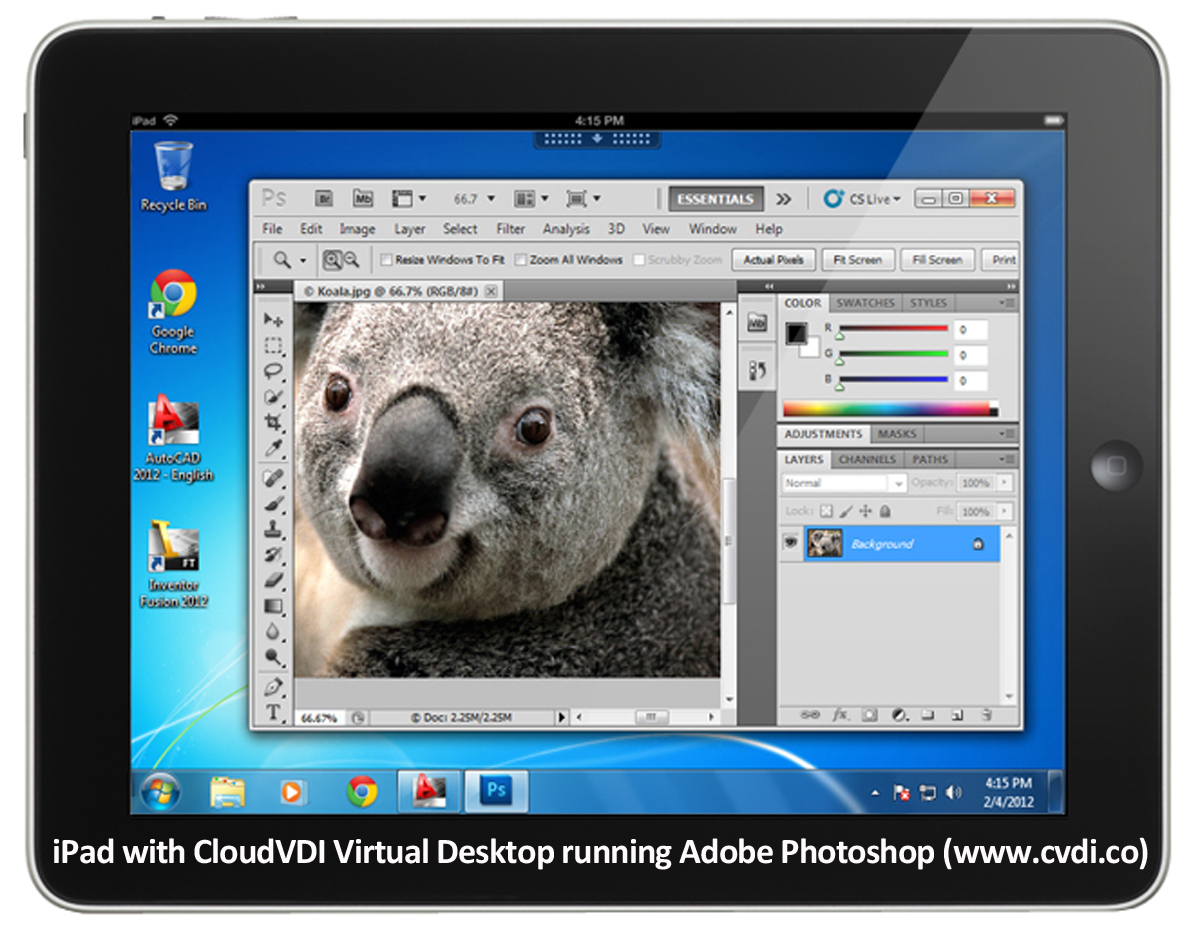
Task: Select the Crop tool
Action: [273, 422]
